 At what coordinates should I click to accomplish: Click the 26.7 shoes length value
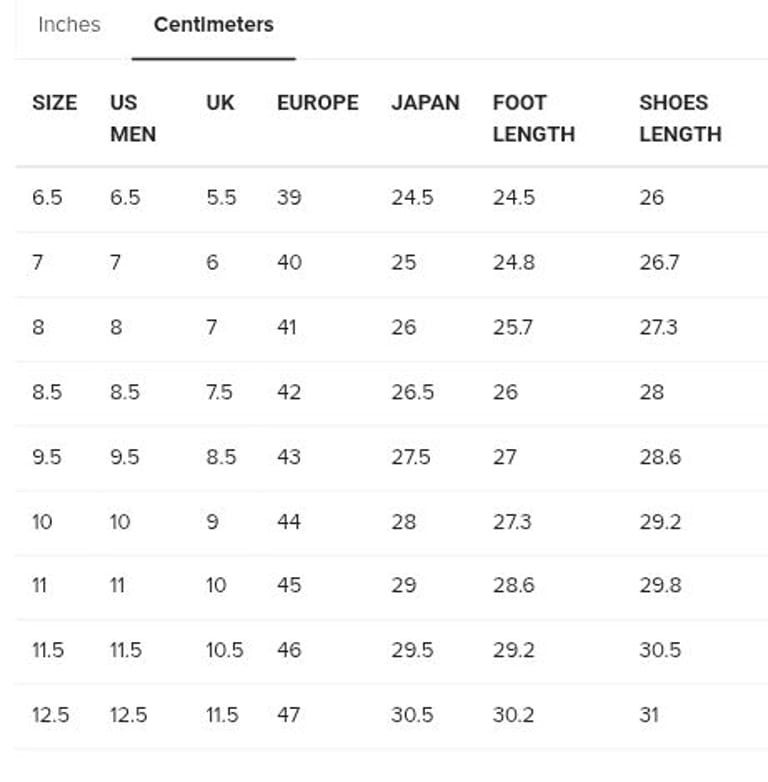(659, 262)
